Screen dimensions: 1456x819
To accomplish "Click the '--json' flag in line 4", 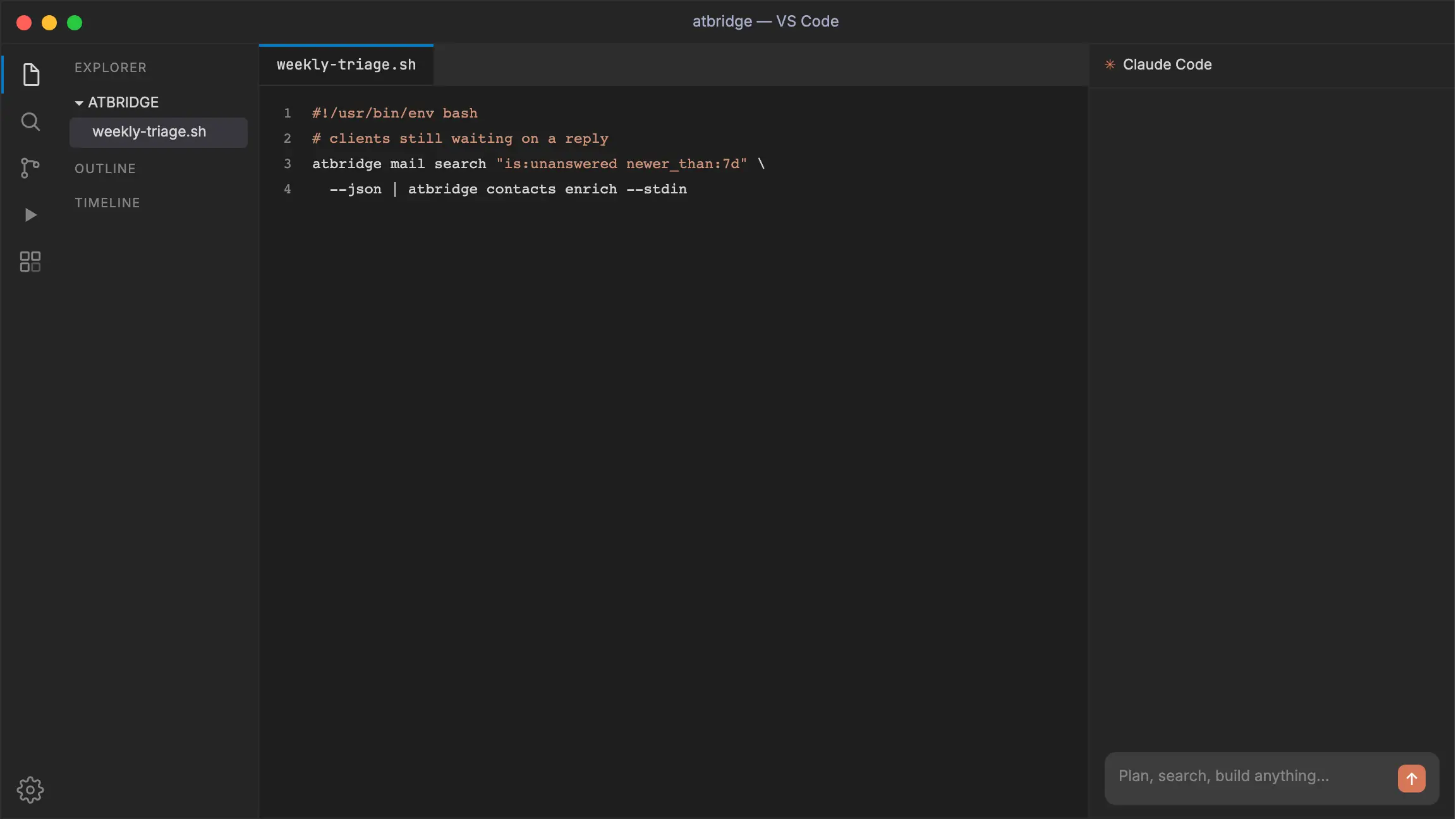I will (x=356, y=189).
